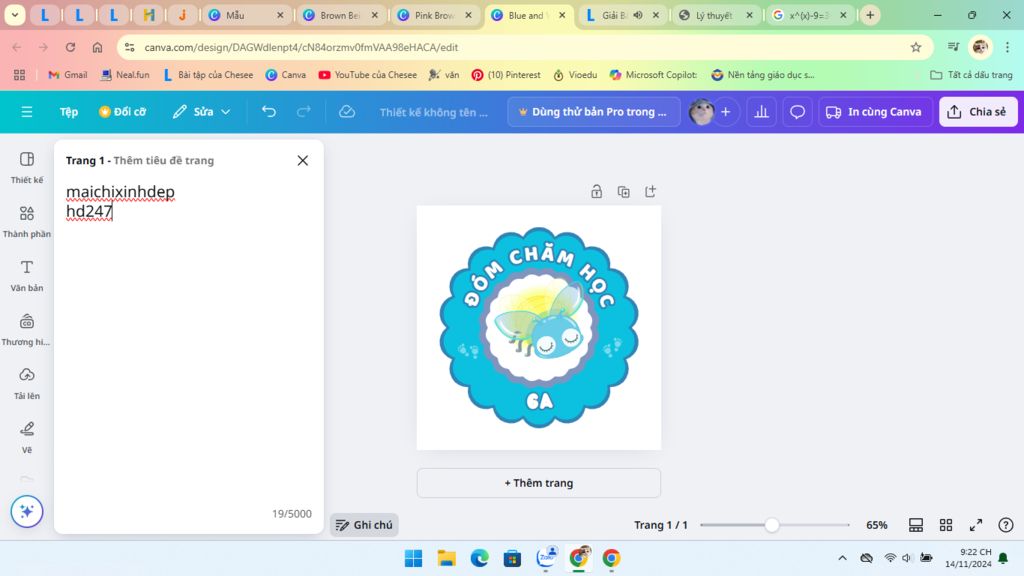Switch to scroll view icon
1024x576 pixels.
point(916,525)
